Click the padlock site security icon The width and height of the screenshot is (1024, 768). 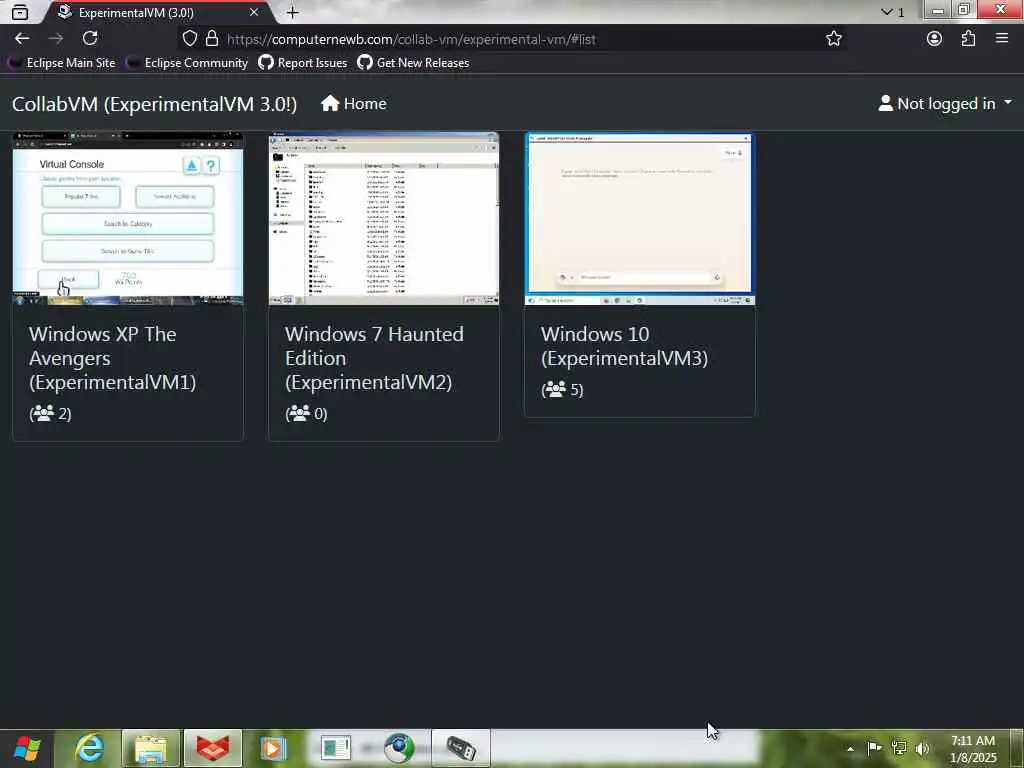point(212,39)
